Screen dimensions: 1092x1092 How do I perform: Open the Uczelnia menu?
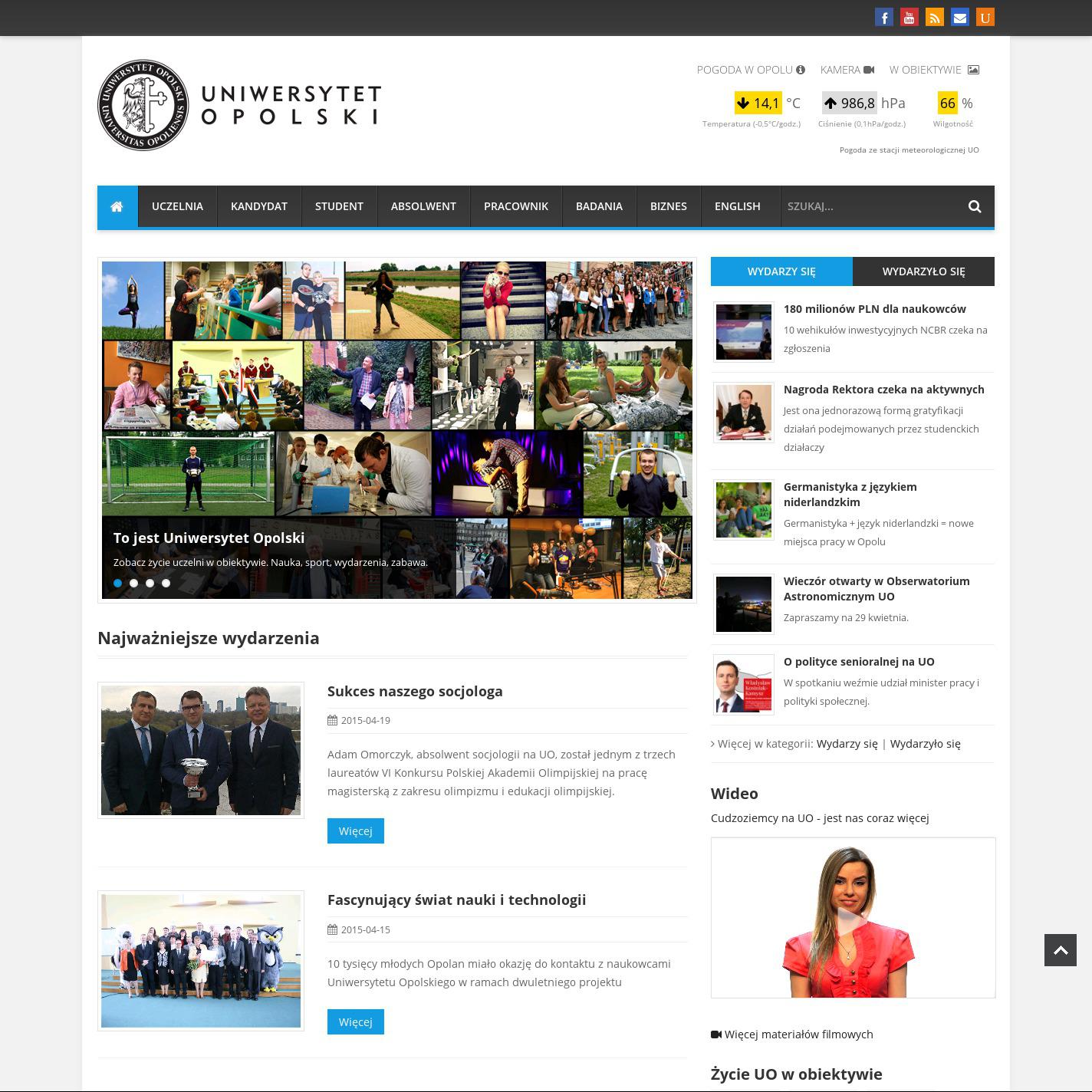point(177,206)
